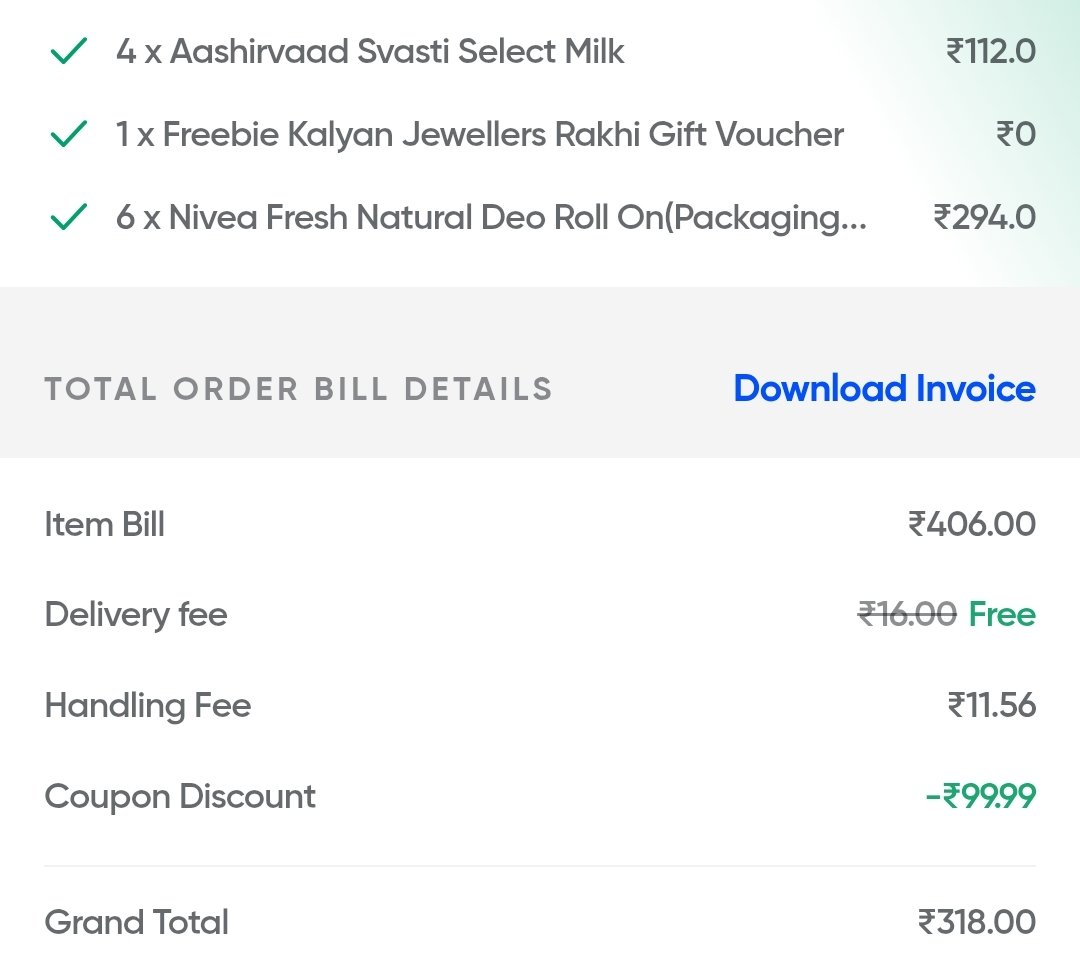Open the 4 x Aashirvaad Svasti Select Milk item
The image size is (1080, 978).
tap(370, 52)
